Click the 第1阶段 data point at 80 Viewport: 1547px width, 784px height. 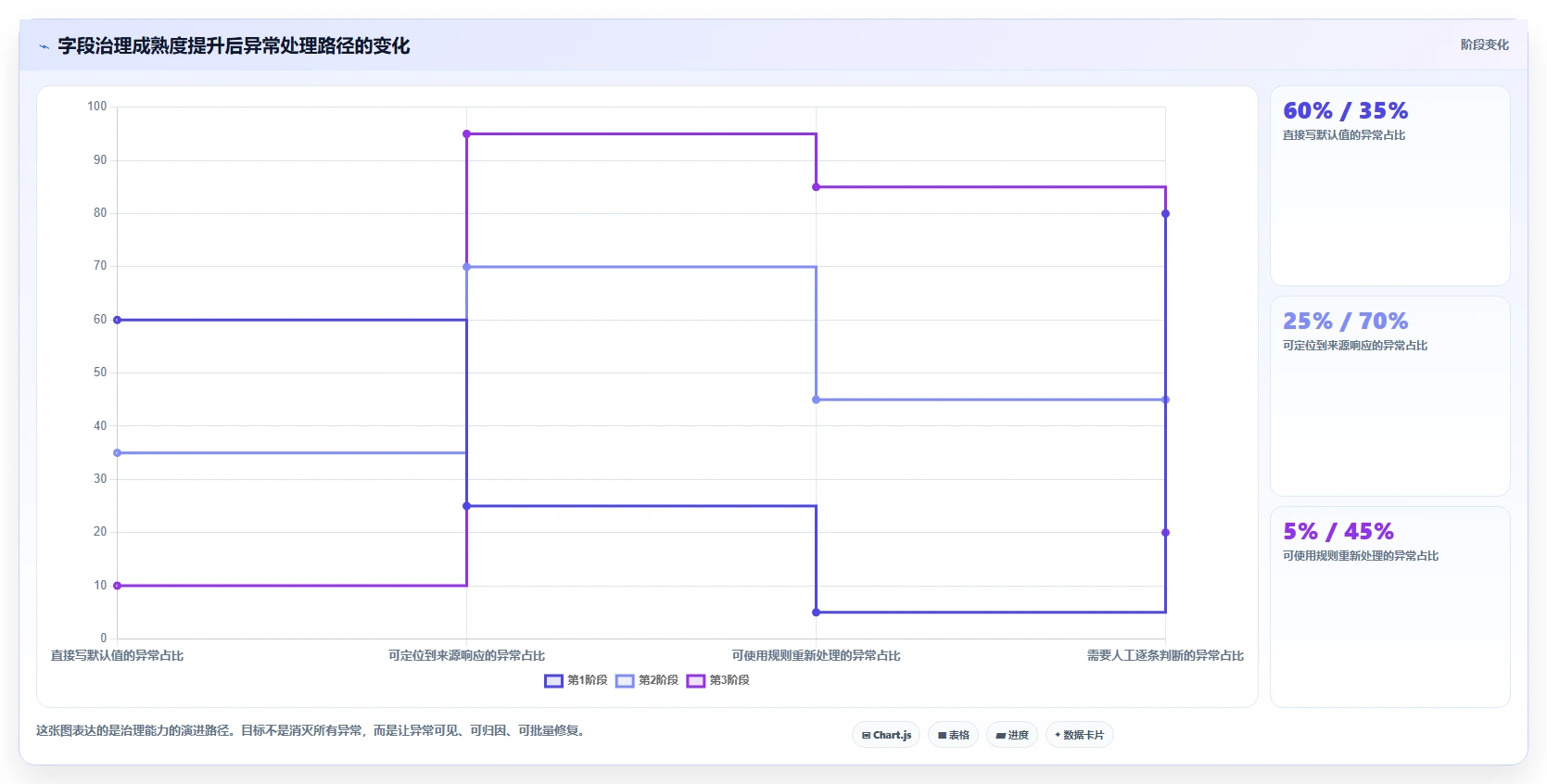point(1165,214)
